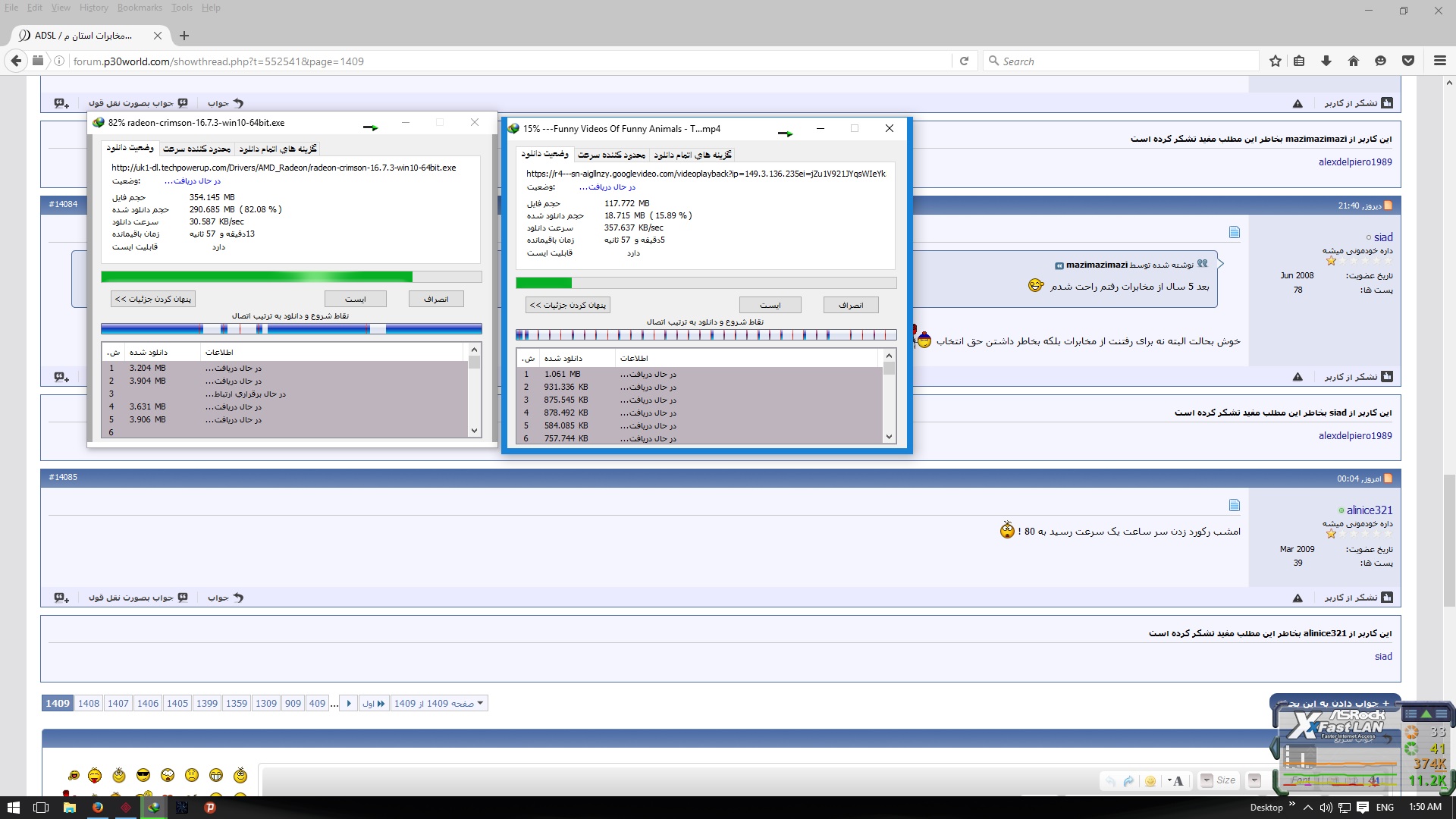1456x819 pixels.
Task: Open Firefox downloads arrow icon
Action: pyautogui.click(x=1326, y=61)
